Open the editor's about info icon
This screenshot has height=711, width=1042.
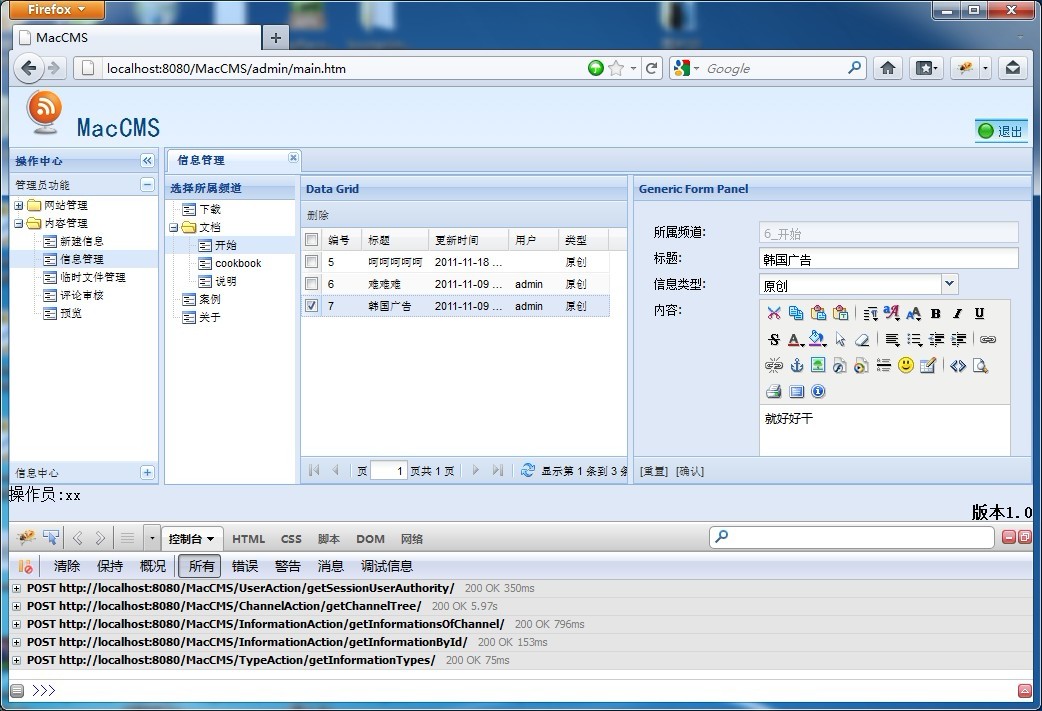[x=818, y=391]
